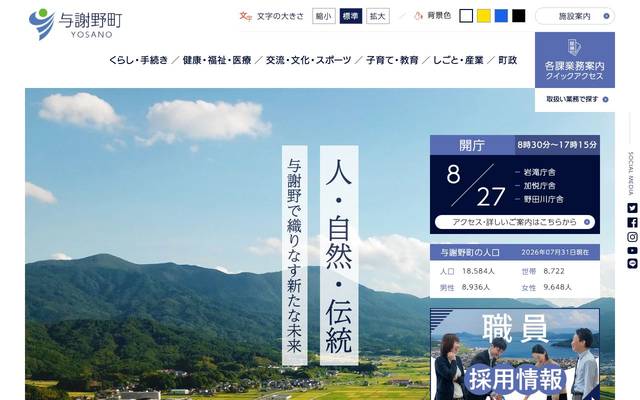
Task: Open the 健康・福祉・医療 menu
Action: coord(217,60)
